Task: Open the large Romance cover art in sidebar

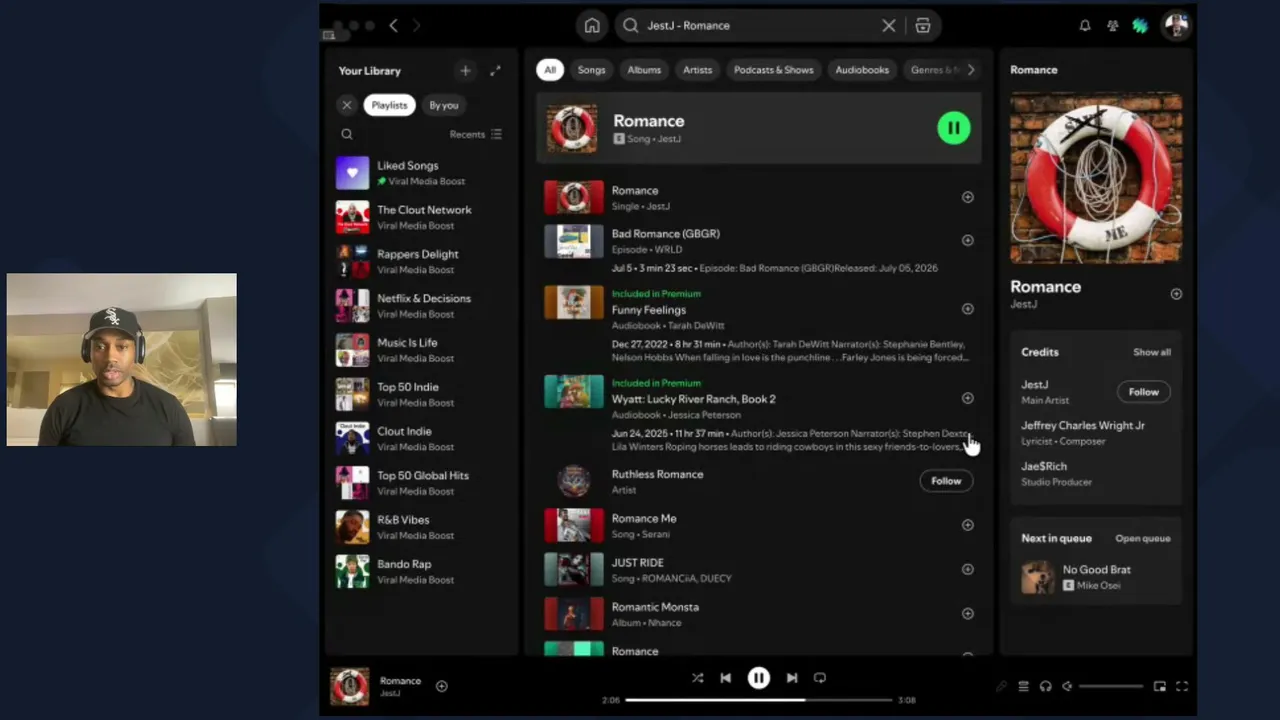Action: [1096, 178]
